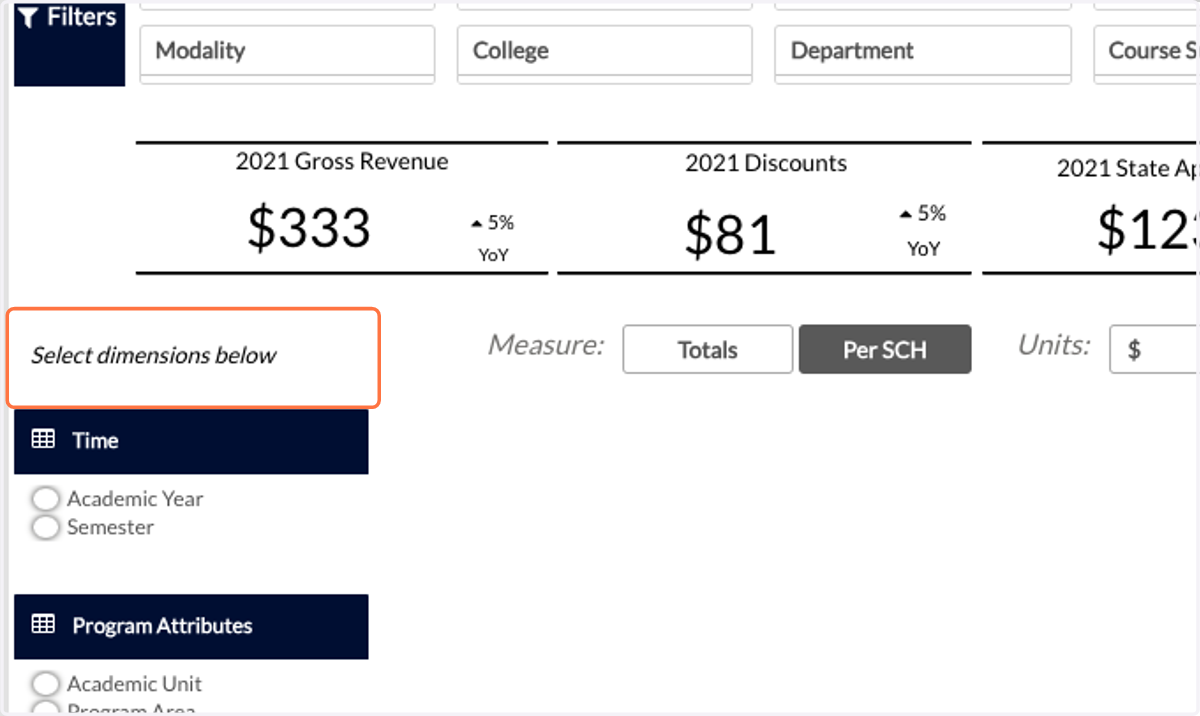
Task: Click the Time section header
Action: coord(191,441)
